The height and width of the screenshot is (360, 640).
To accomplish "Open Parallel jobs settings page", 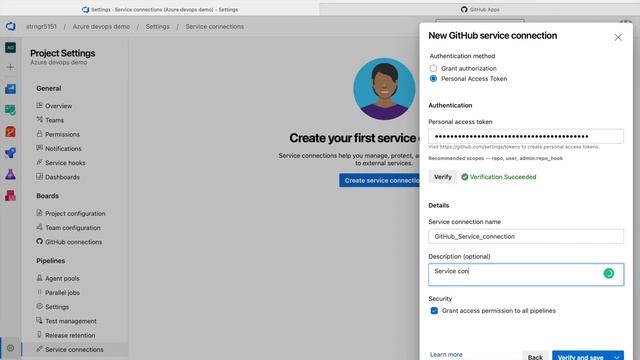I will (62, 293).
